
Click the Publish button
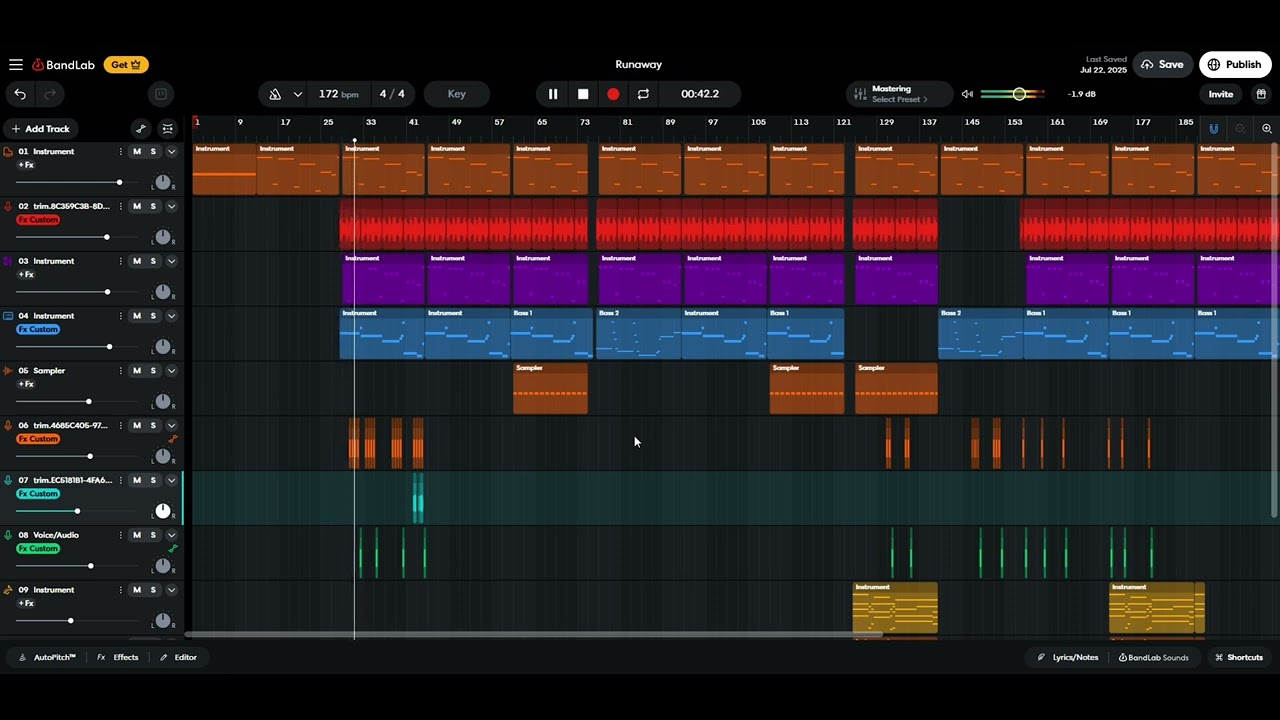point(1235,65)
